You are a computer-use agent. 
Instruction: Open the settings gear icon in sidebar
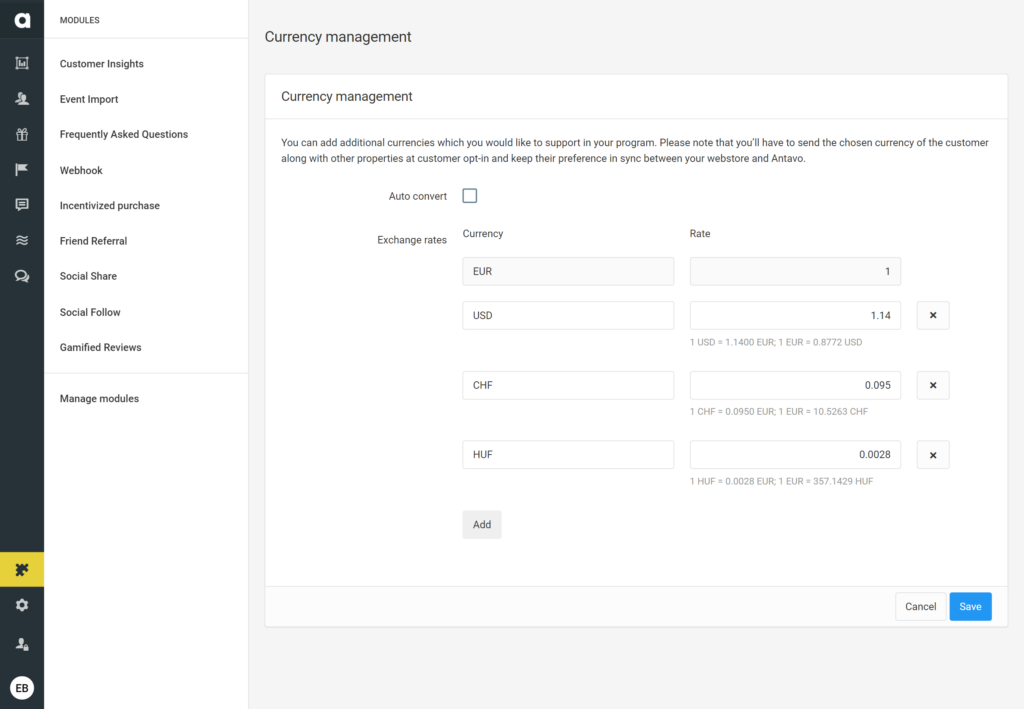tap(22, 605)
